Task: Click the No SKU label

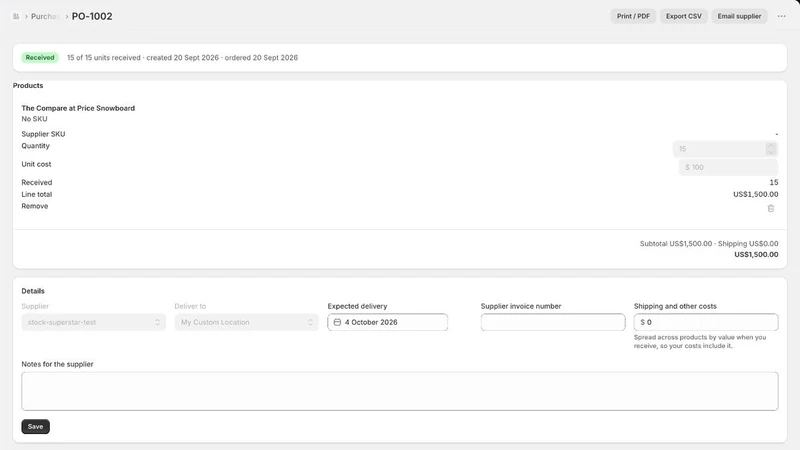Action: (34, 119)
